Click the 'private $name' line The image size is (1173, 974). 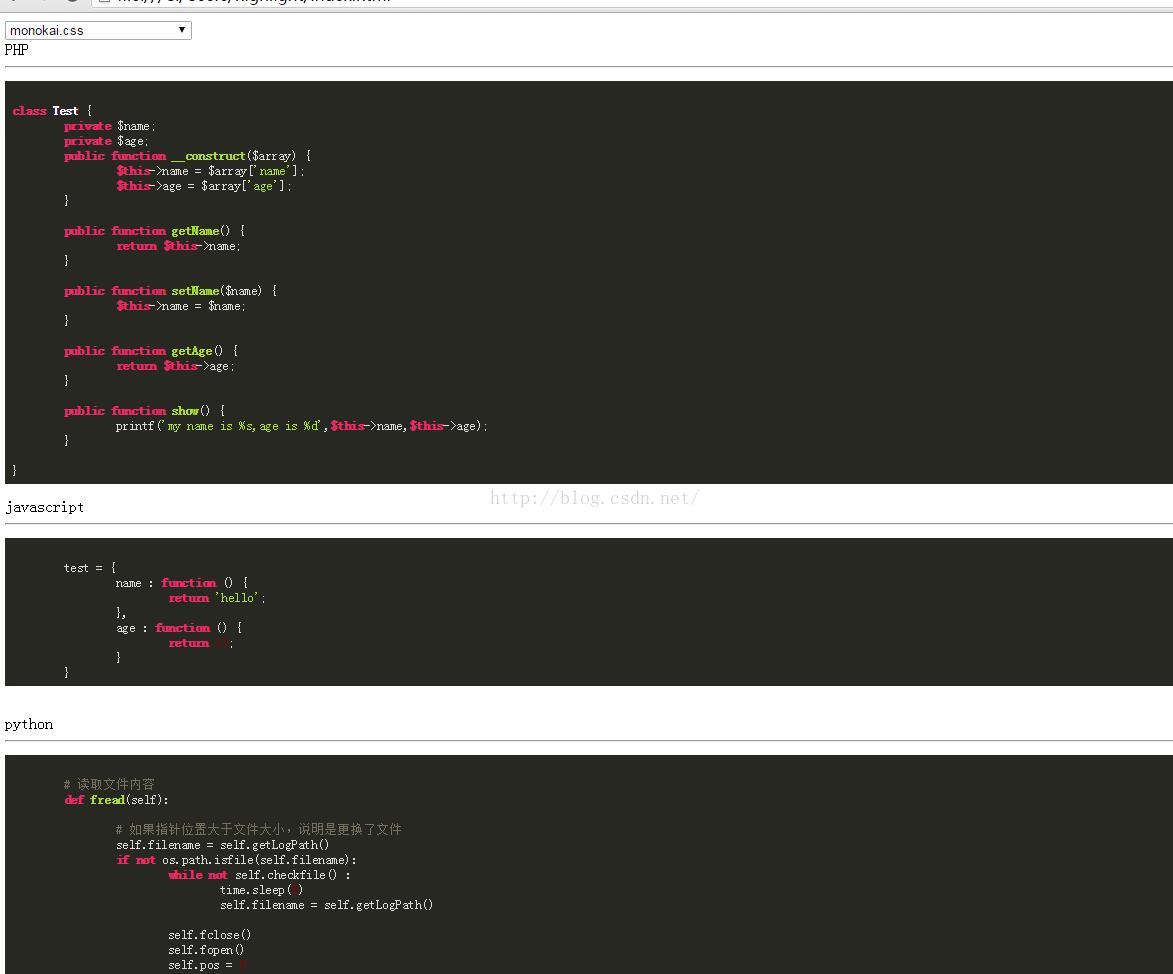pos(110,126)
